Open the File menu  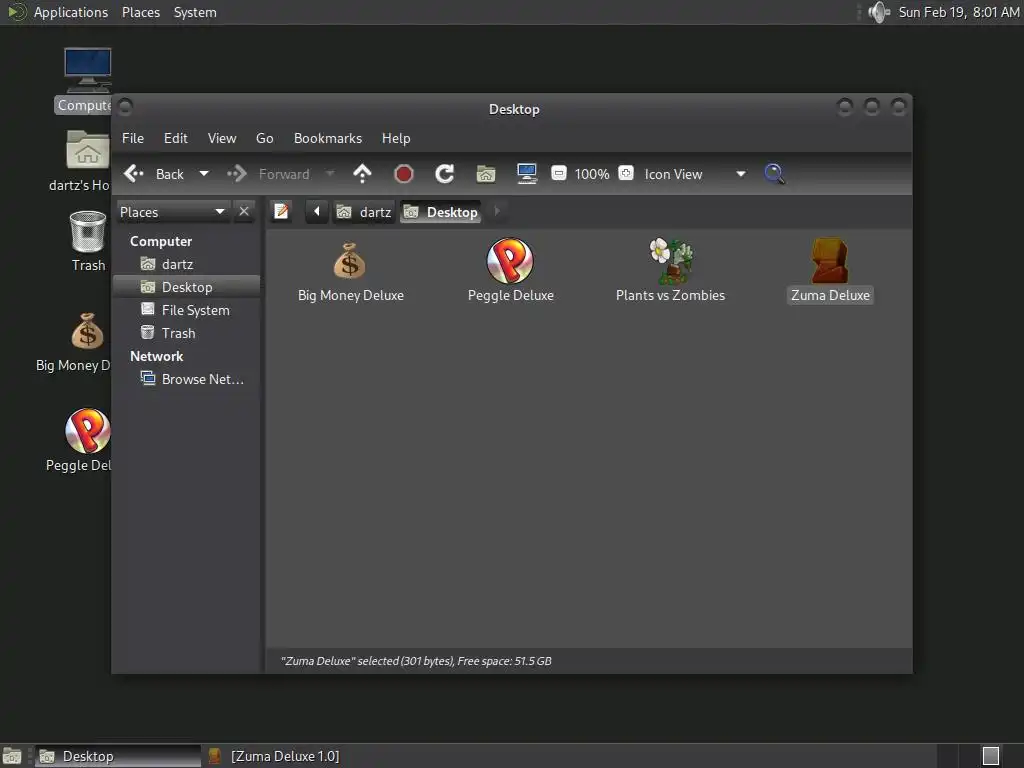click(133, 138)
